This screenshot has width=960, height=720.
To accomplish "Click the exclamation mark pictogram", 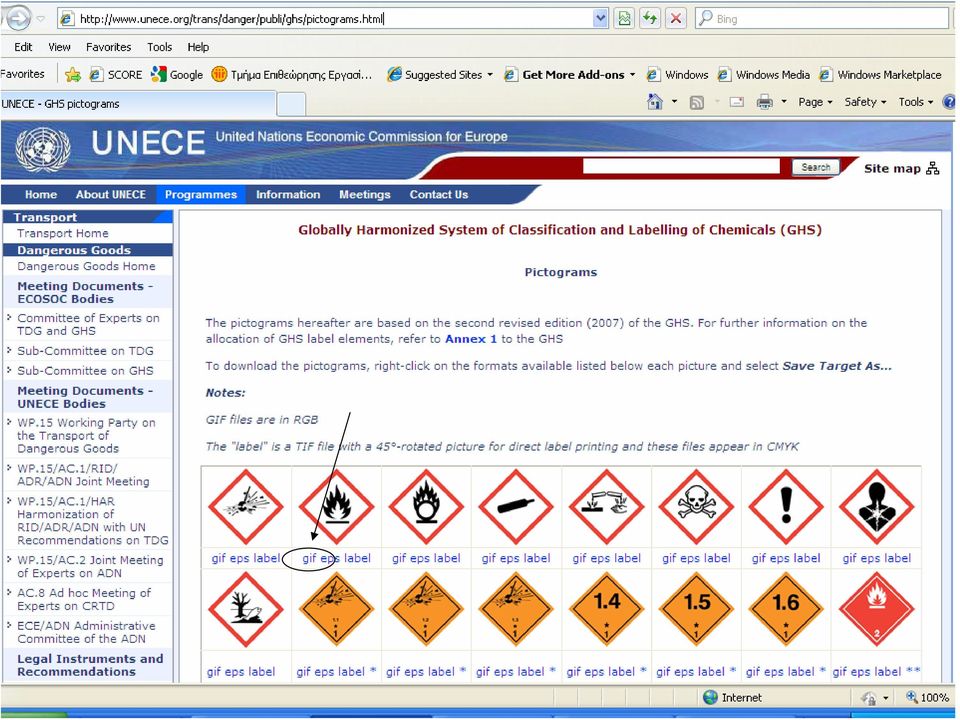I will pyautogui.click(x=786, y=506).
